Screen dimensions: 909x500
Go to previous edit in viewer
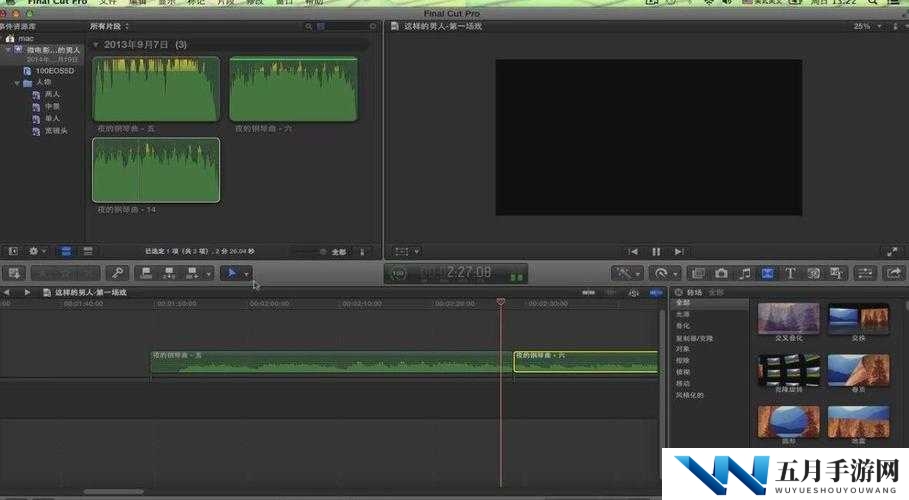pos(633,251)
